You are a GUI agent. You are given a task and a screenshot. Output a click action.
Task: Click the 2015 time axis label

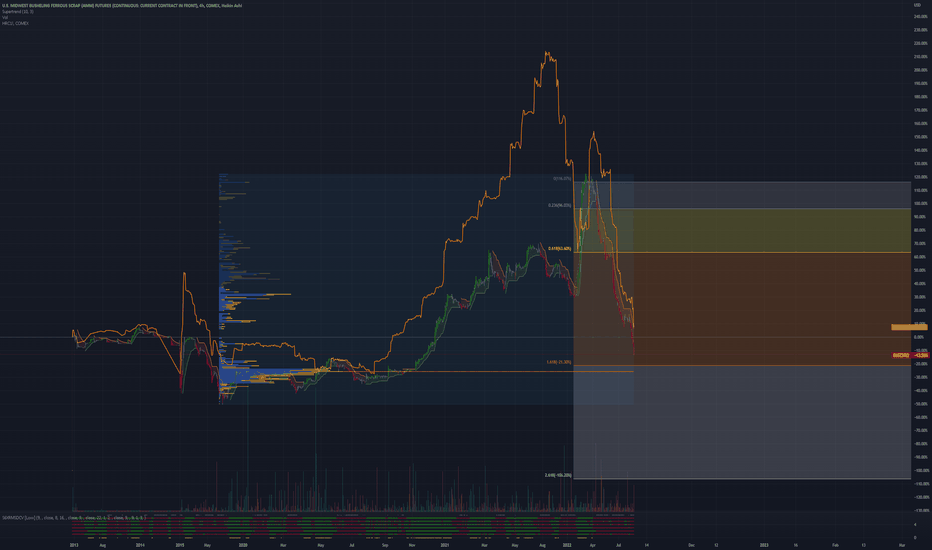[180, 545]
